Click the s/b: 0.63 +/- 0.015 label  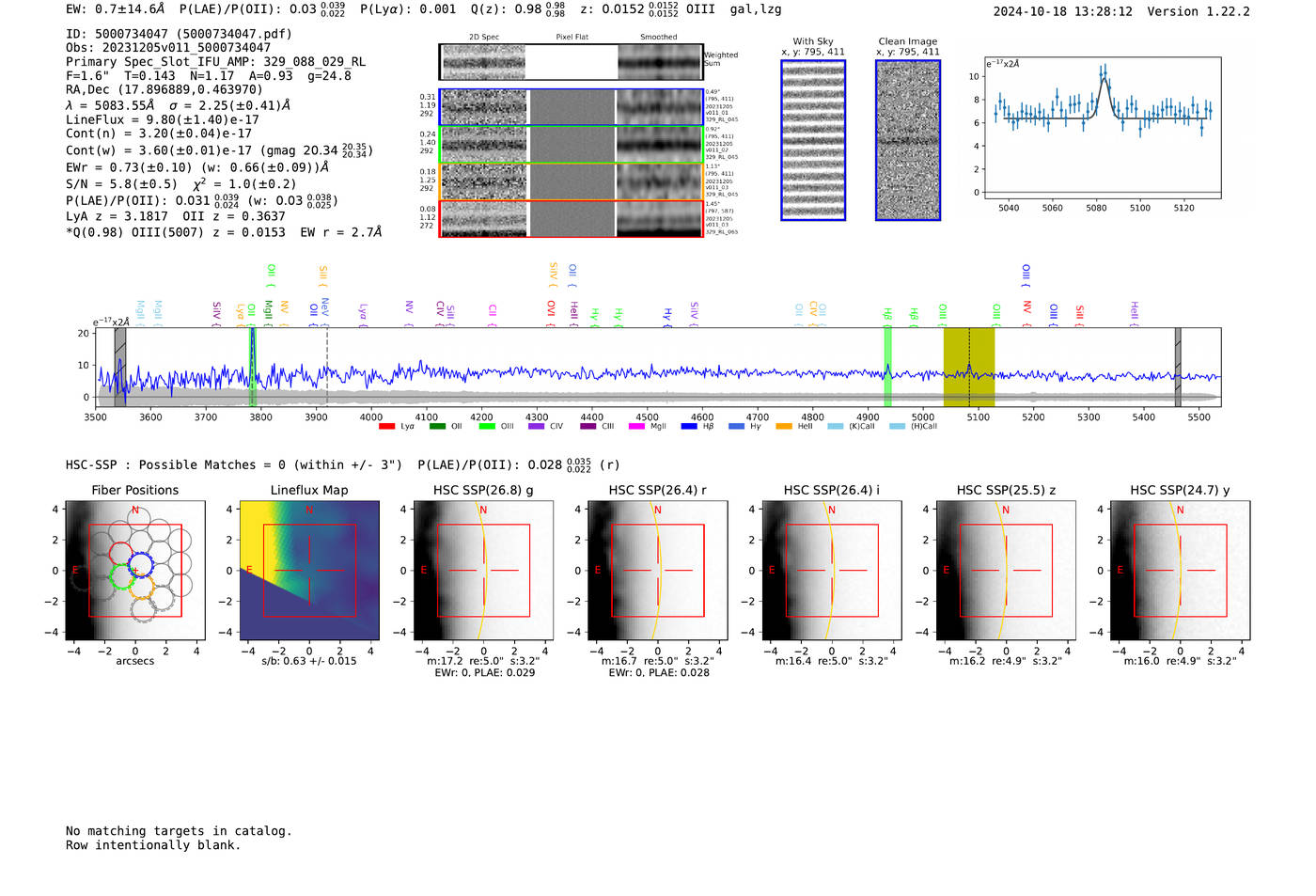point(309,661)
